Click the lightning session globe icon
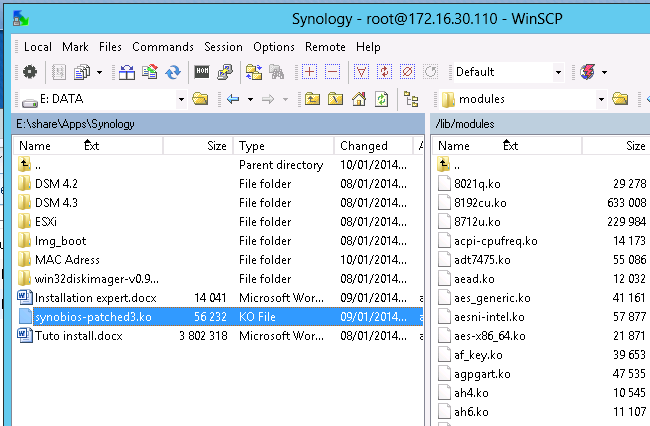The image size is (650, 426). (588, 72)
